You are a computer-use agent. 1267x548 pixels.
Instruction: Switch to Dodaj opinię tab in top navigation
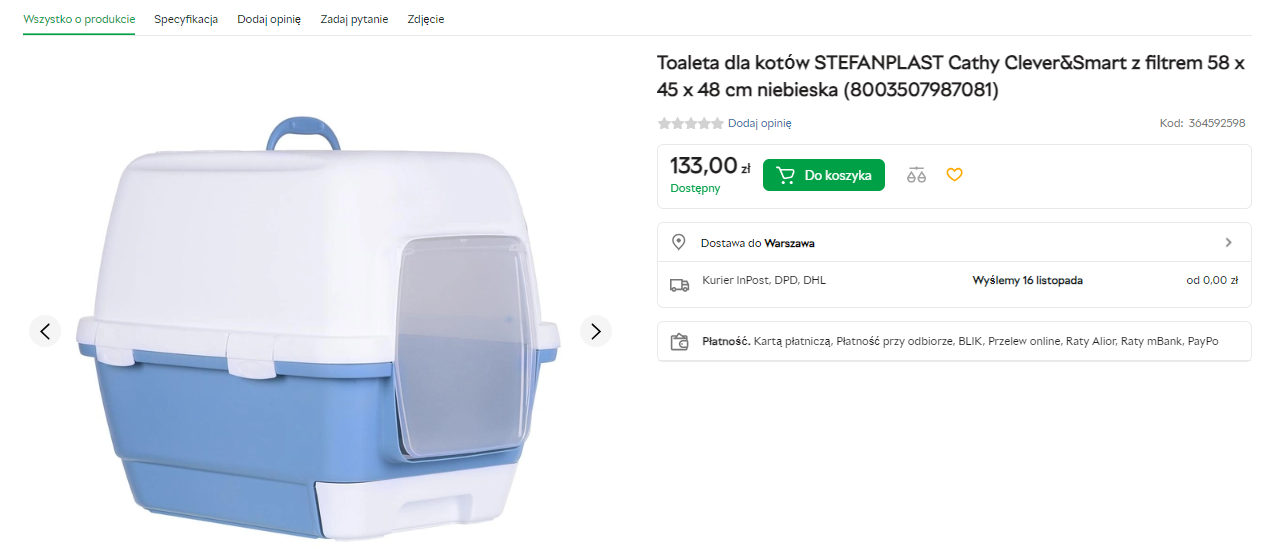(x=269, y=19)
